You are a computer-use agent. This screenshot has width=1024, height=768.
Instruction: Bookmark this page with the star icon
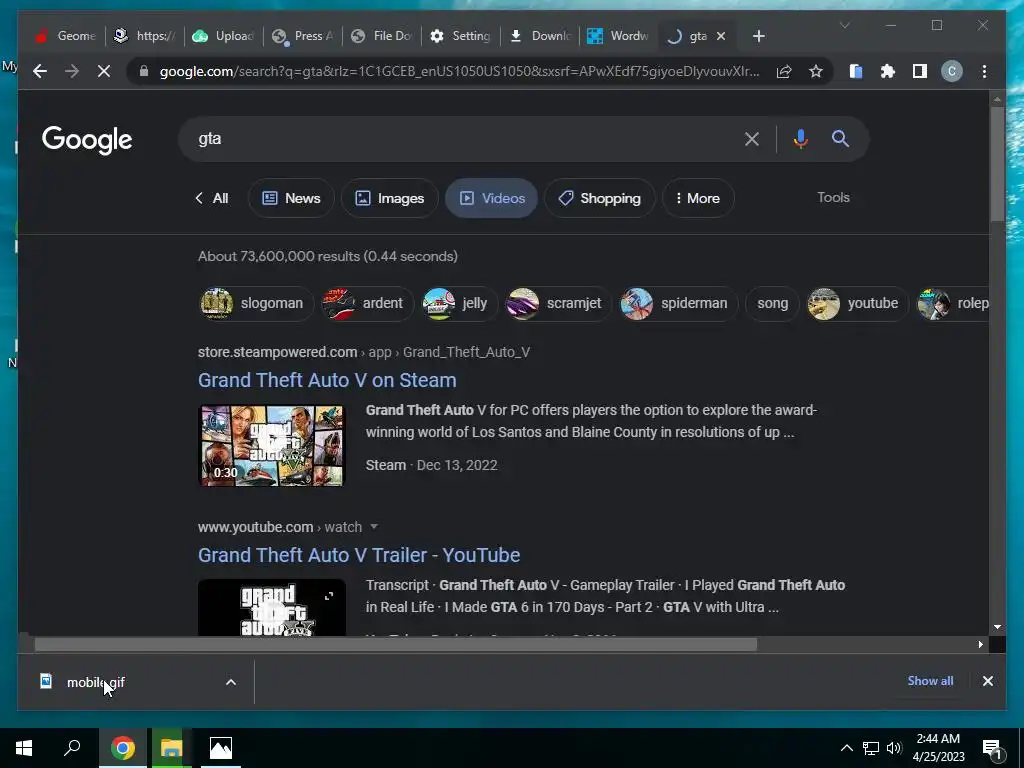[816, 71]
